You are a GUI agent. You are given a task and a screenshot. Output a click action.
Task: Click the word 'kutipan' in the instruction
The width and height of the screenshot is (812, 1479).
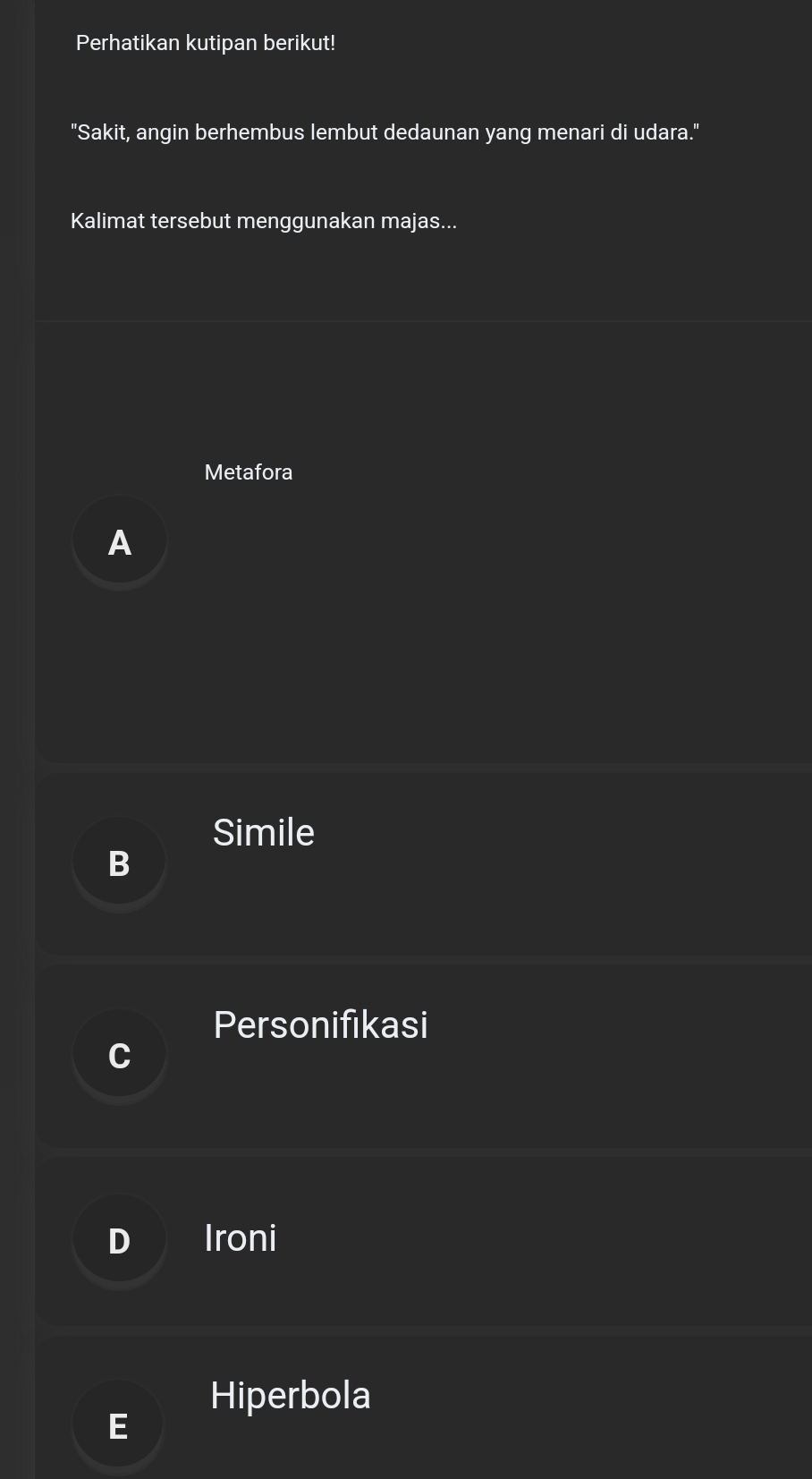(x=221, y=43)
